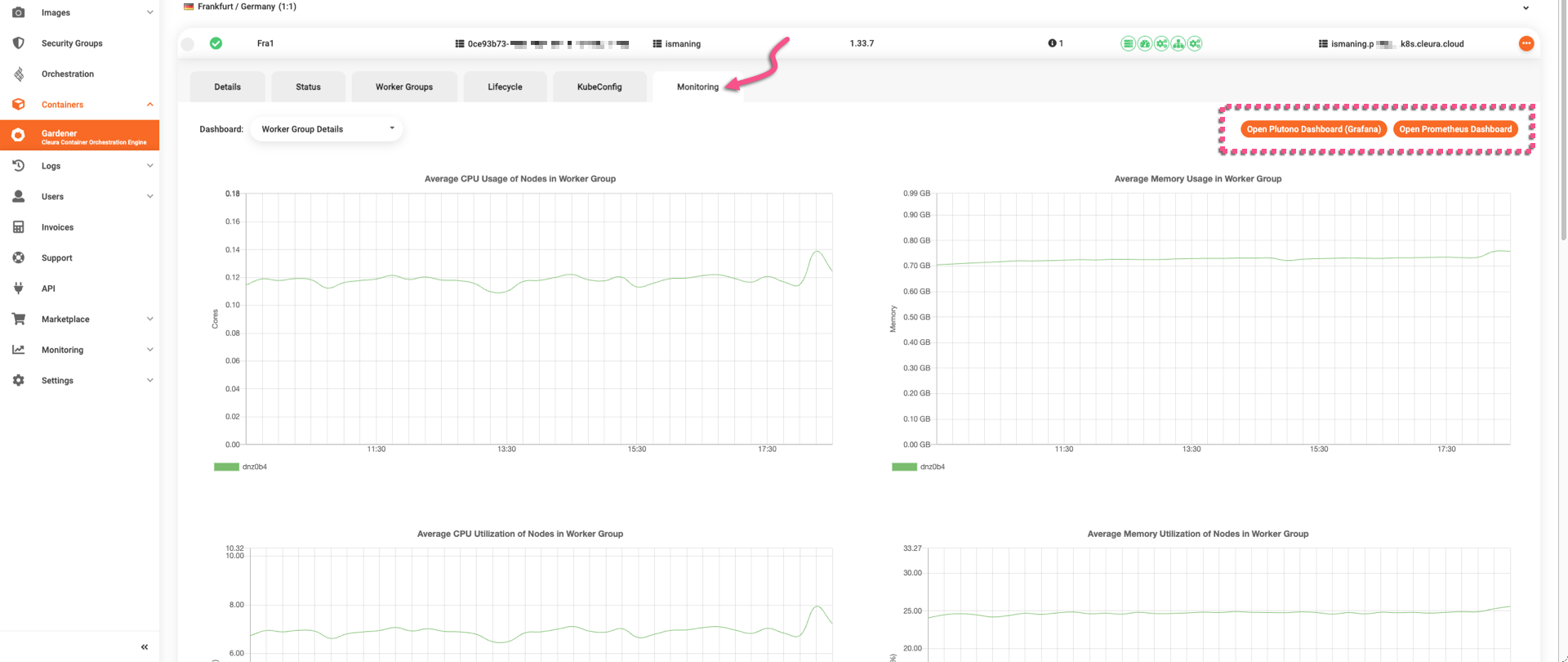Expand the Users sidebar section chevron
1568x662 pixels.
tap(149, 196)
